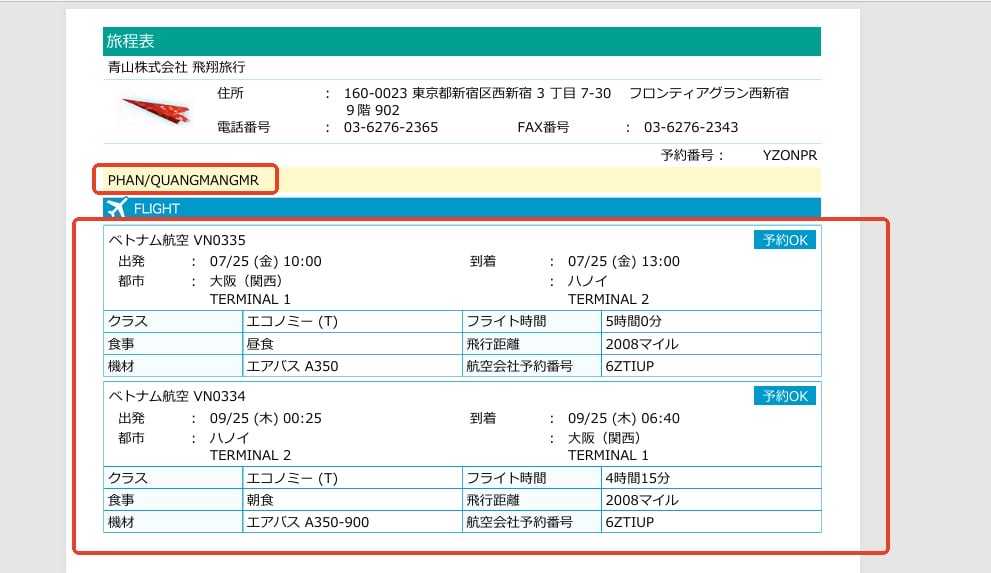
Task: Click the FLIGHT label in the blue section bar
Action: coord(156,209)
